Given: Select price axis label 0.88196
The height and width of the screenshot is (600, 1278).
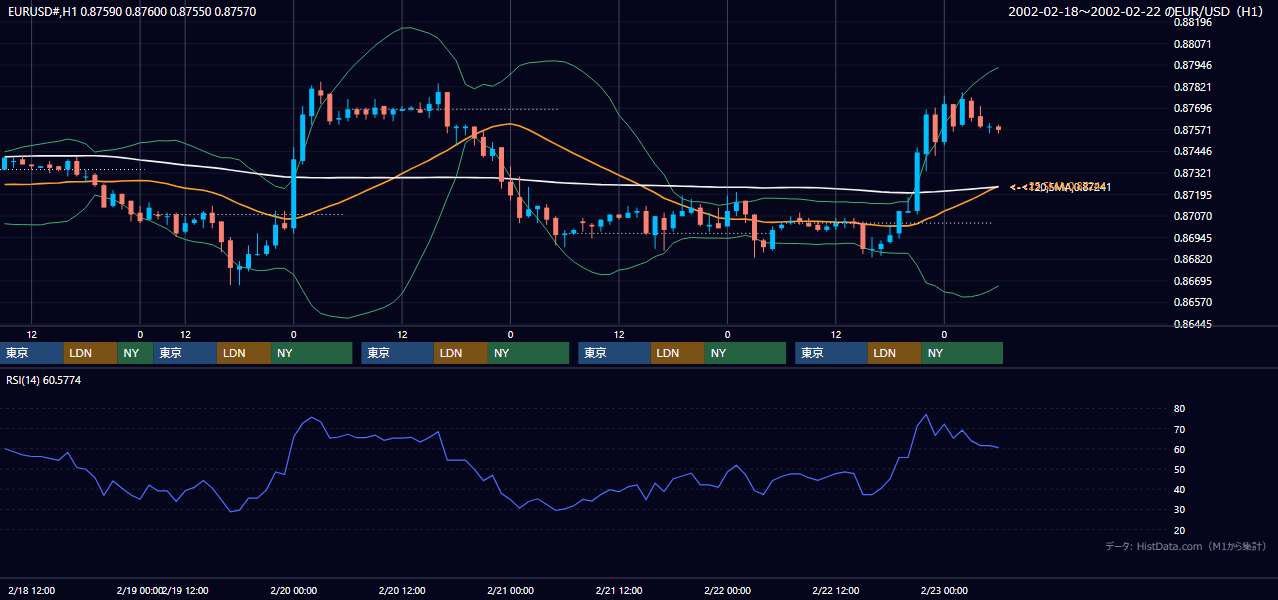Looking at the screenshot, I should click(x=1192, y=22).
